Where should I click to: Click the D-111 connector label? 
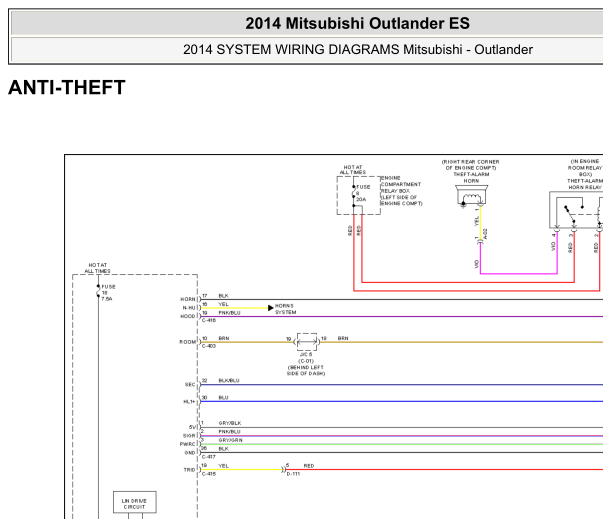293,474
